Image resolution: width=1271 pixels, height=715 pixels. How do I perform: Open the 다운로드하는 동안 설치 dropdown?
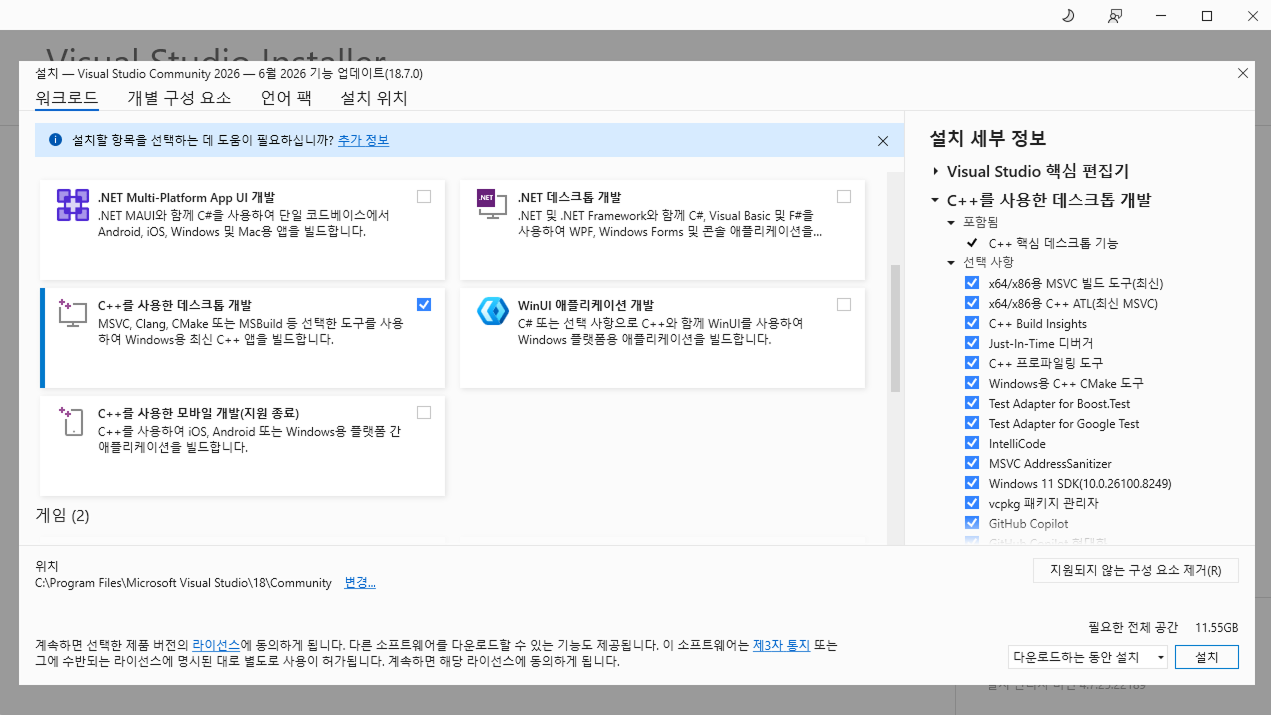point(1088,657)
